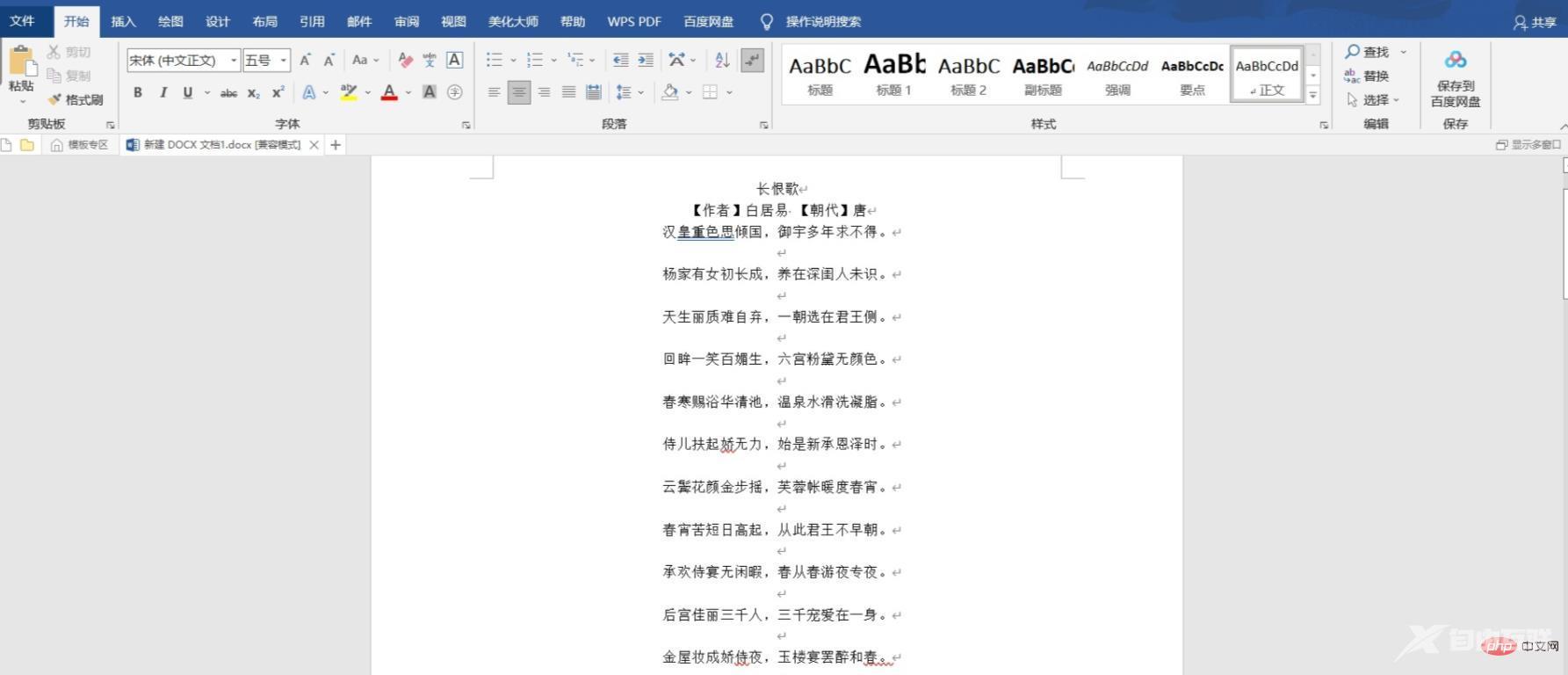Toggle center alignment
This screenshot has height=675, width=1568.
[x=519, y=92]
